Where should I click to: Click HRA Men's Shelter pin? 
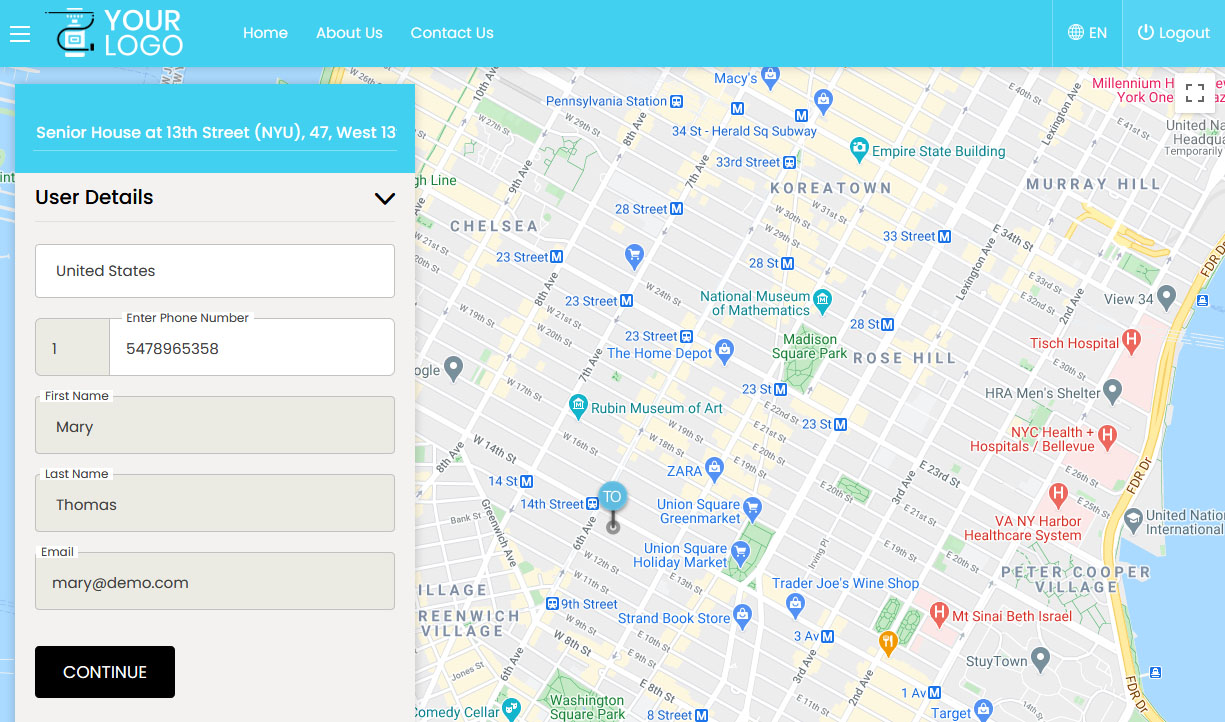[1112, 389]
